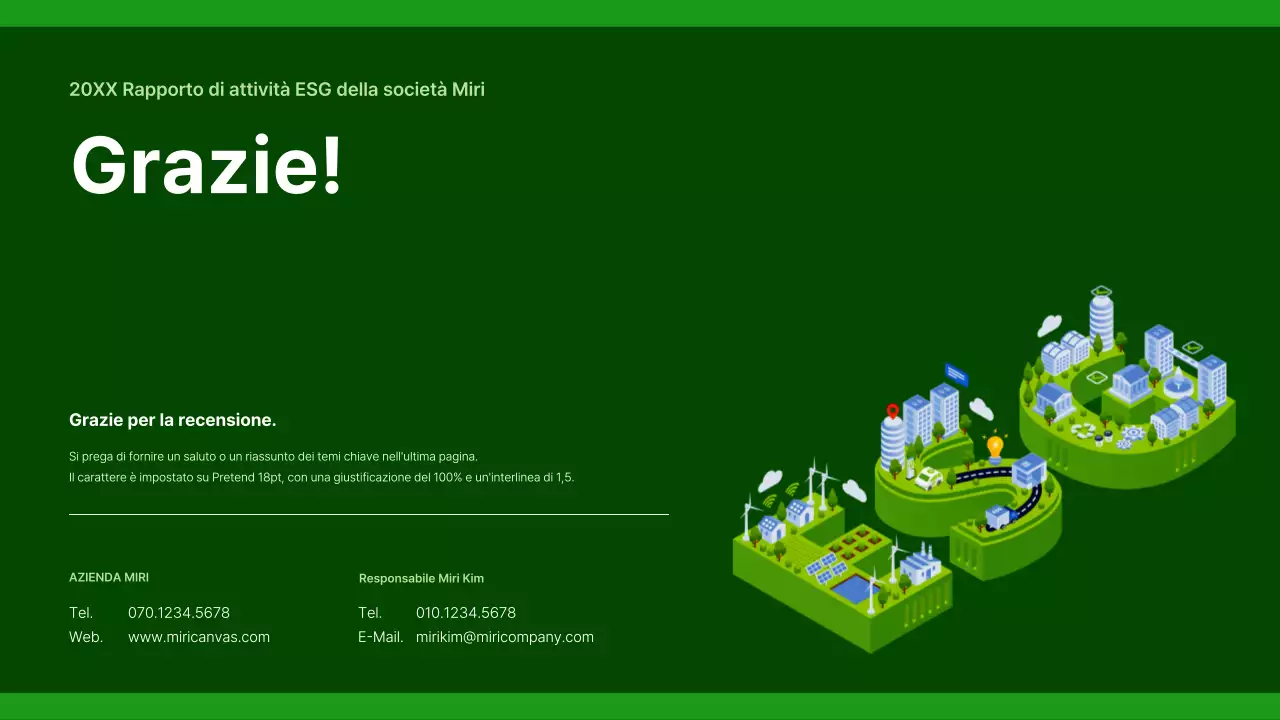Screen dimensions: 1280x720
Task: Click the solar panel array
Action: pos(825,568)
